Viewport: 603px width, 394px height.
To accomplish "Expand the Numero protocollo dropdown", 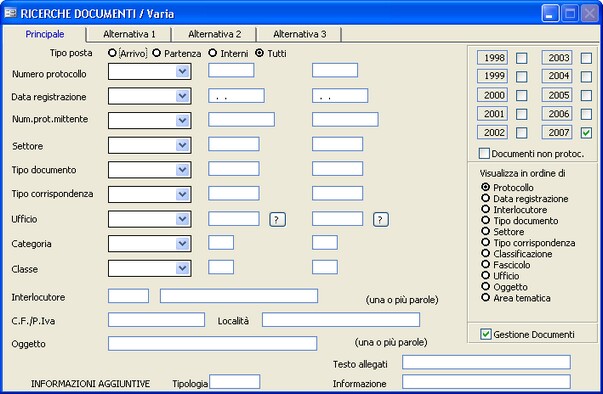I will [183, 71].
